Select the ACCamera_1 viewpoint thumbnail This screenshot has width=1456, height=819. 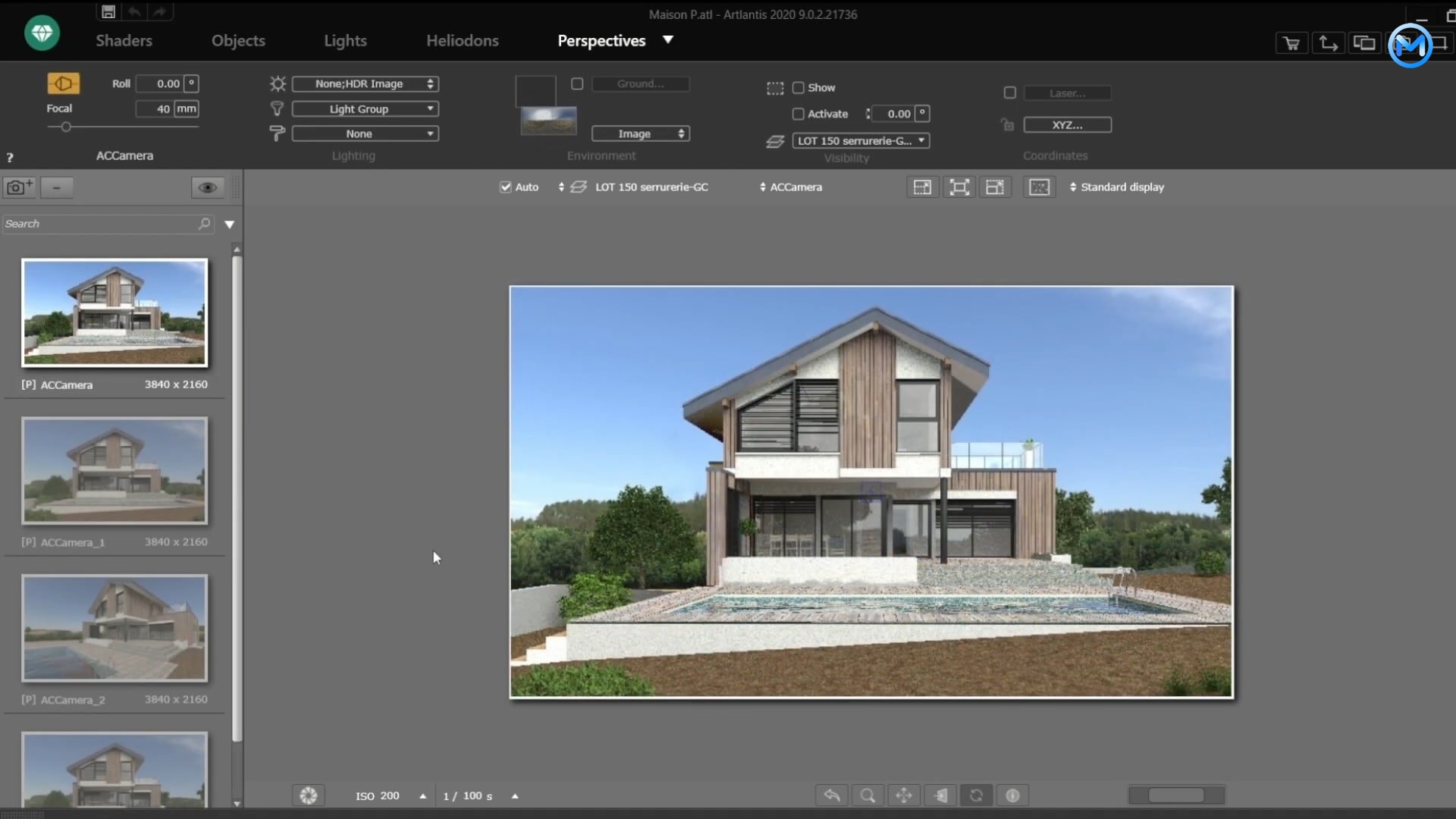tap(114, 470)
